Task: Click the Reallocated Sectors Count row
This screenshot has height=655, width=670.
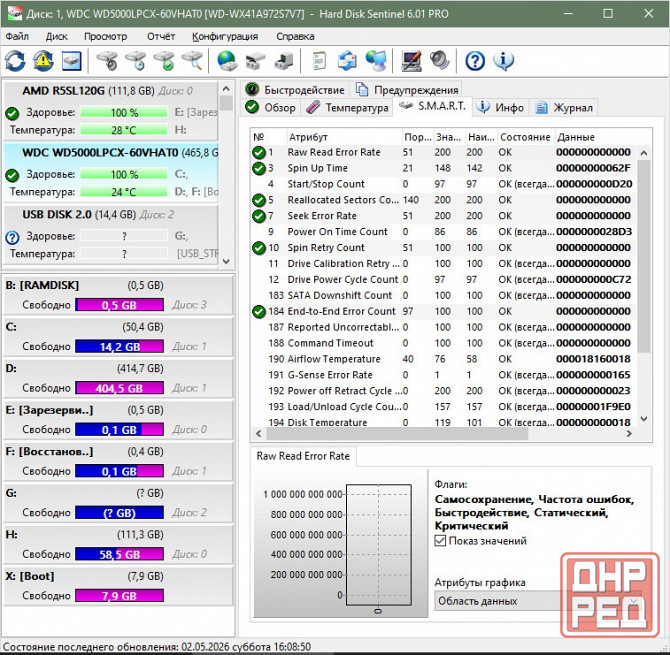Action: pyautogui.click(x=443, y=200)
